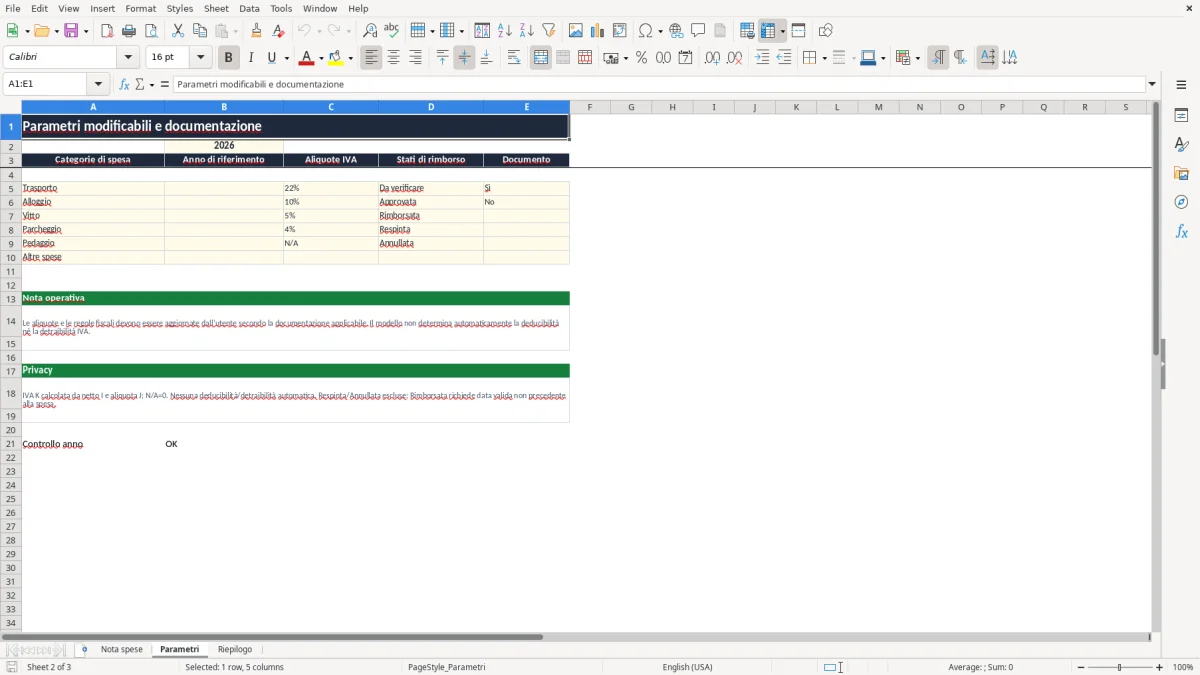The width and height of the screenshot is (1200, 675).
Task: Select row header 10
Action: click(x=11, y=257)
